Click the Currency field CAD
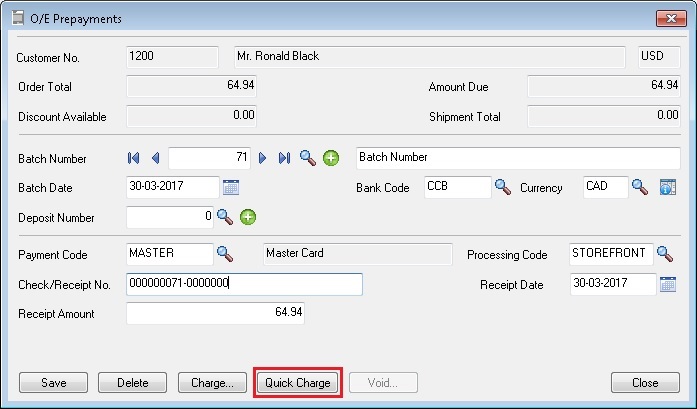 click(606, 187)
